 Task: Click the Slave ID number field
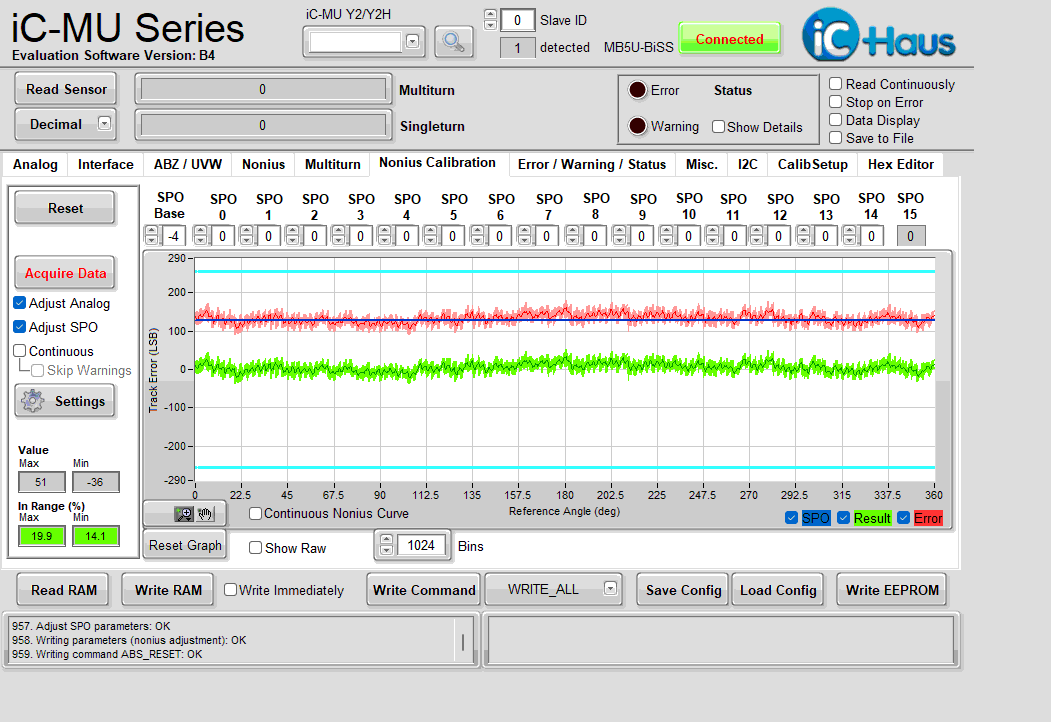[517, 20]
